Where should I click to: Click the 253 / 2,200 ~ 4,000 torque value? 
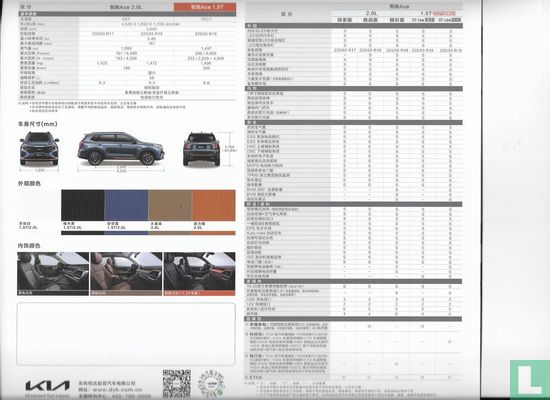pyautogui.click(x=206, y=58)
